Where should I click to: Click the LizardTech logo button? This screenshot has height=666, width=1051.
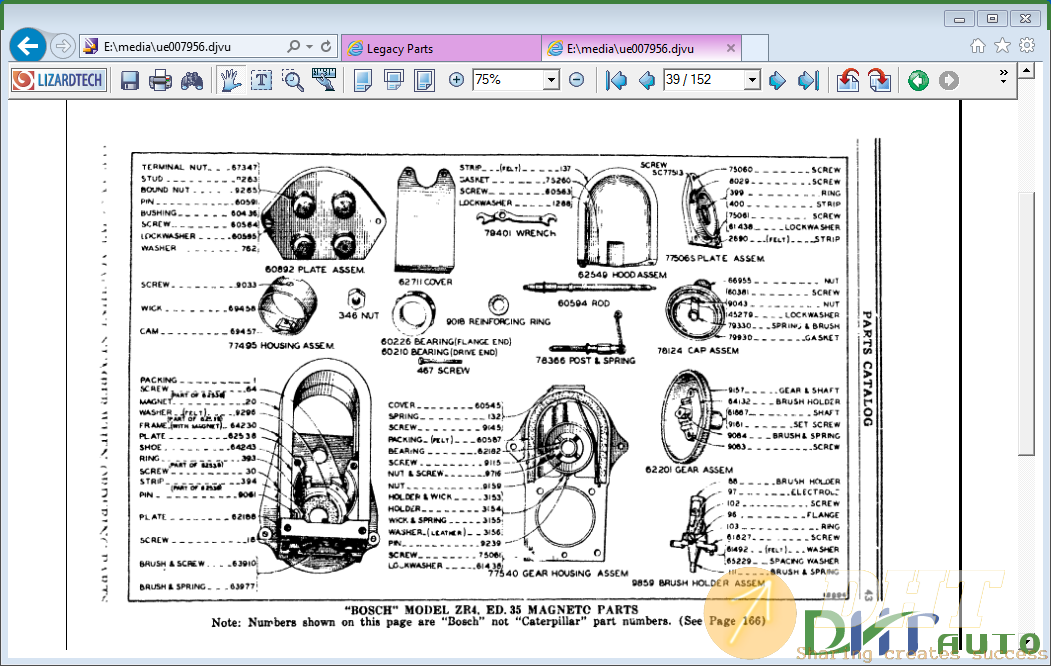pyautogui.click(x=59, y=80)
